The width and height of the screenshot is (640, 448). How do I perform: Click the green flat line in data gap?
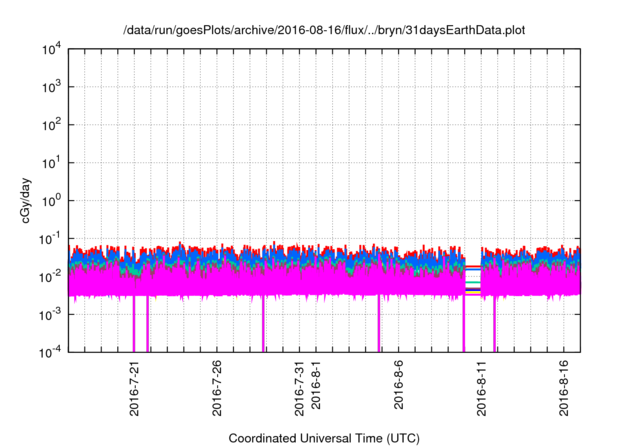473,282
